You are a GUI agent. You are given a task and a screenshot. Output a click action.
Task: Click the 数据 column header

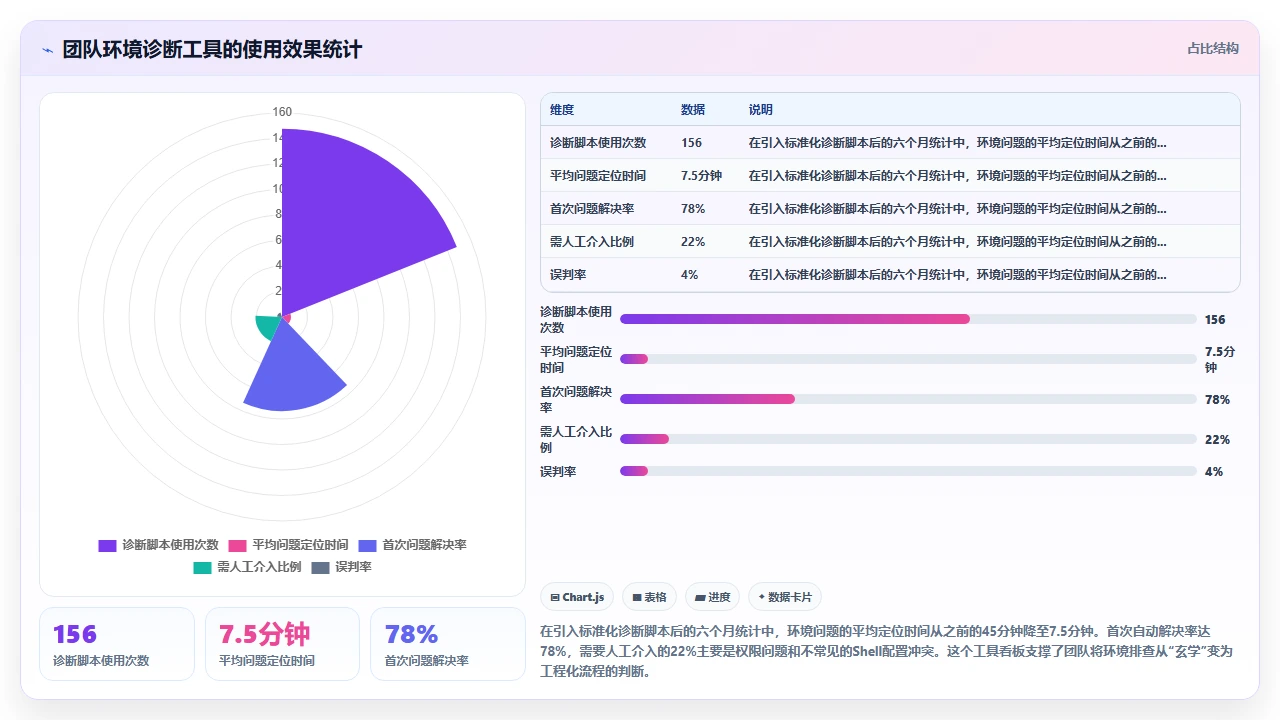(x=693, y=110)
